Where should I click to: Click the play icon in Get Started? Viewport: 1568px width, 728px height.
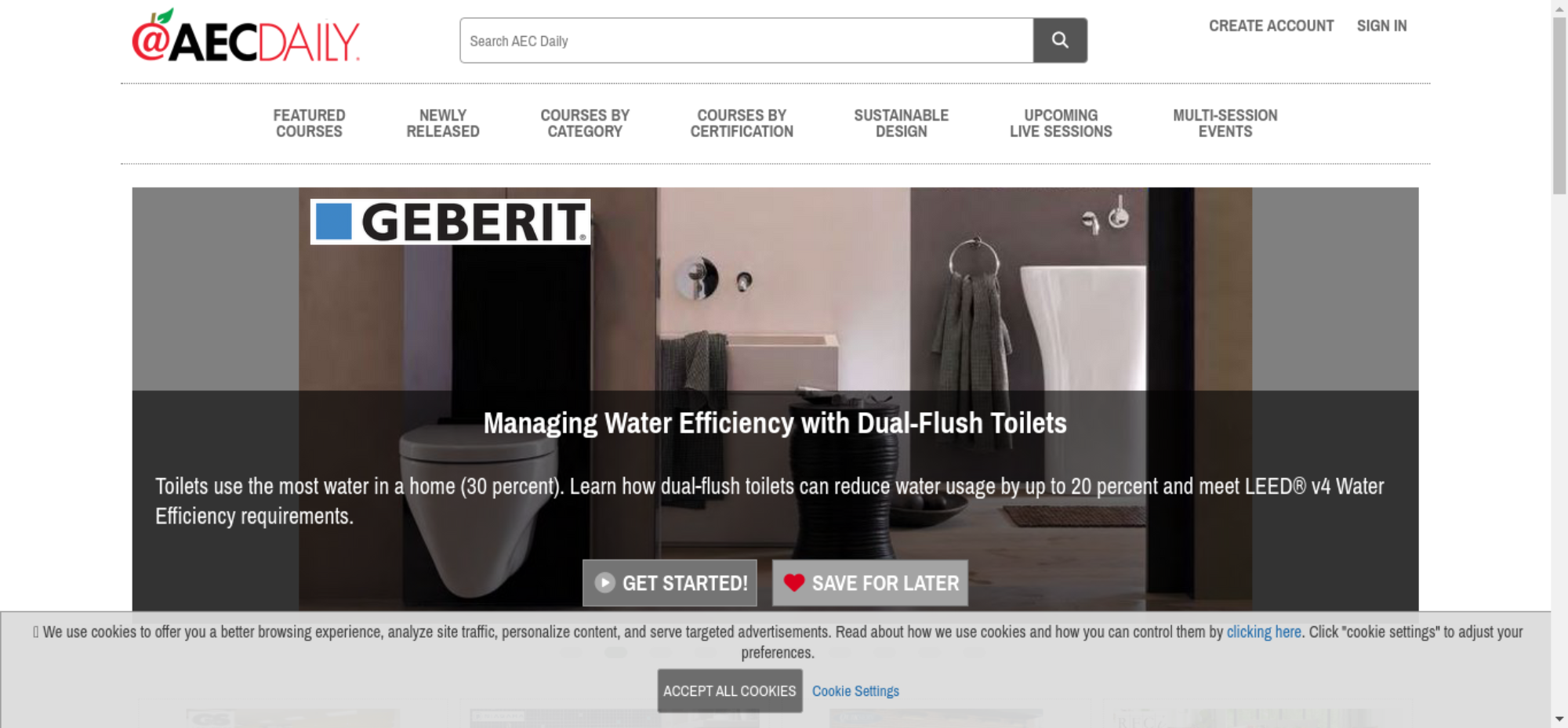pos(604,583)
